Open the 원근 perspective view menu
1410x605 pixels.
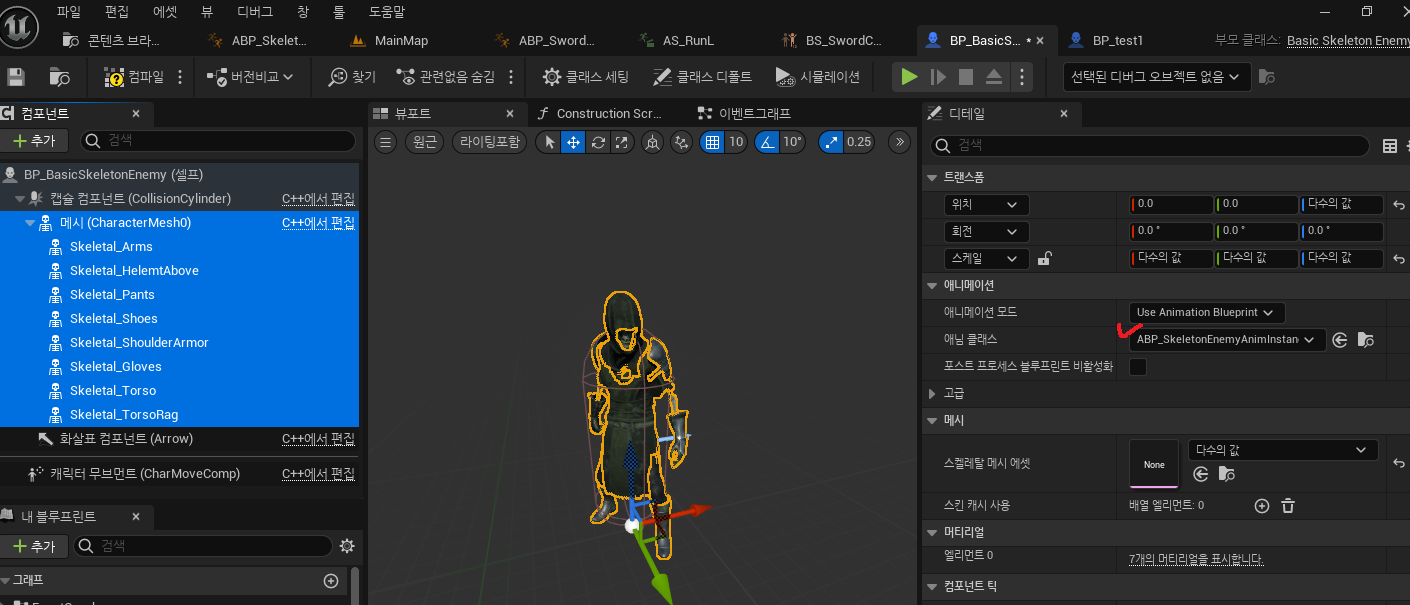(x=425, y=142)
